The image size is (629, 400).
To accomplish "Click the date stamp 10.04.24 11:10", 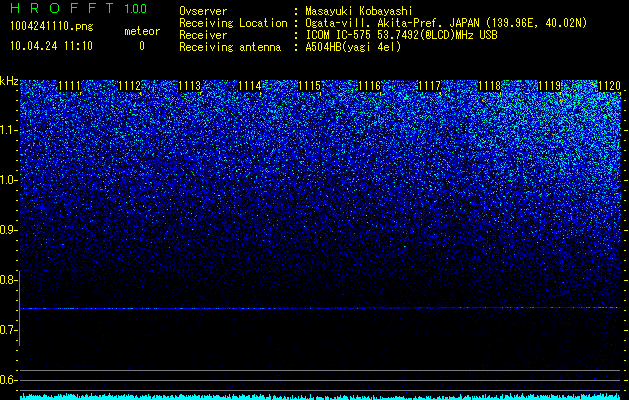I will tap(51, 46).
